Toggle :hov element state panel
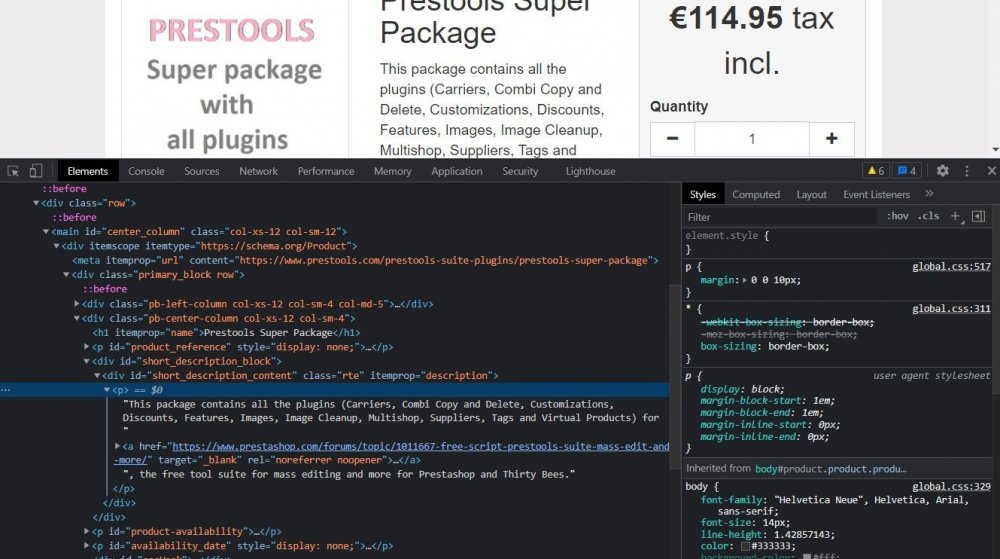Screen dimensions: 1000x559 pyautogui.click(x=897, y=216)
